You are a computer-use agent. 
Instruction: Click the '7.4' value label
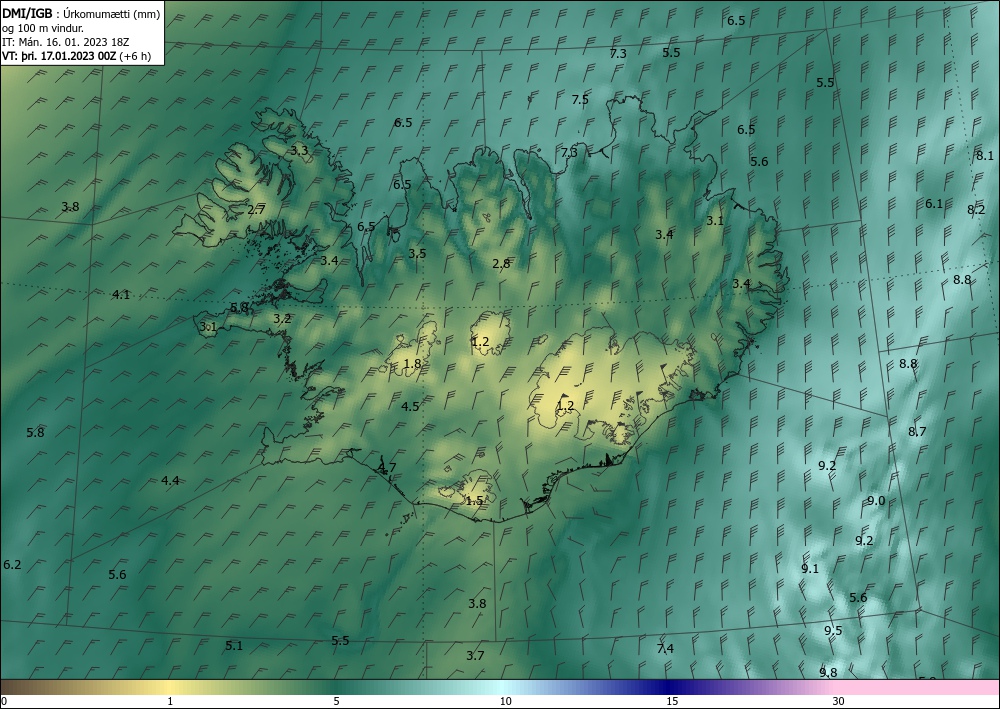click(x=665, y=648)
